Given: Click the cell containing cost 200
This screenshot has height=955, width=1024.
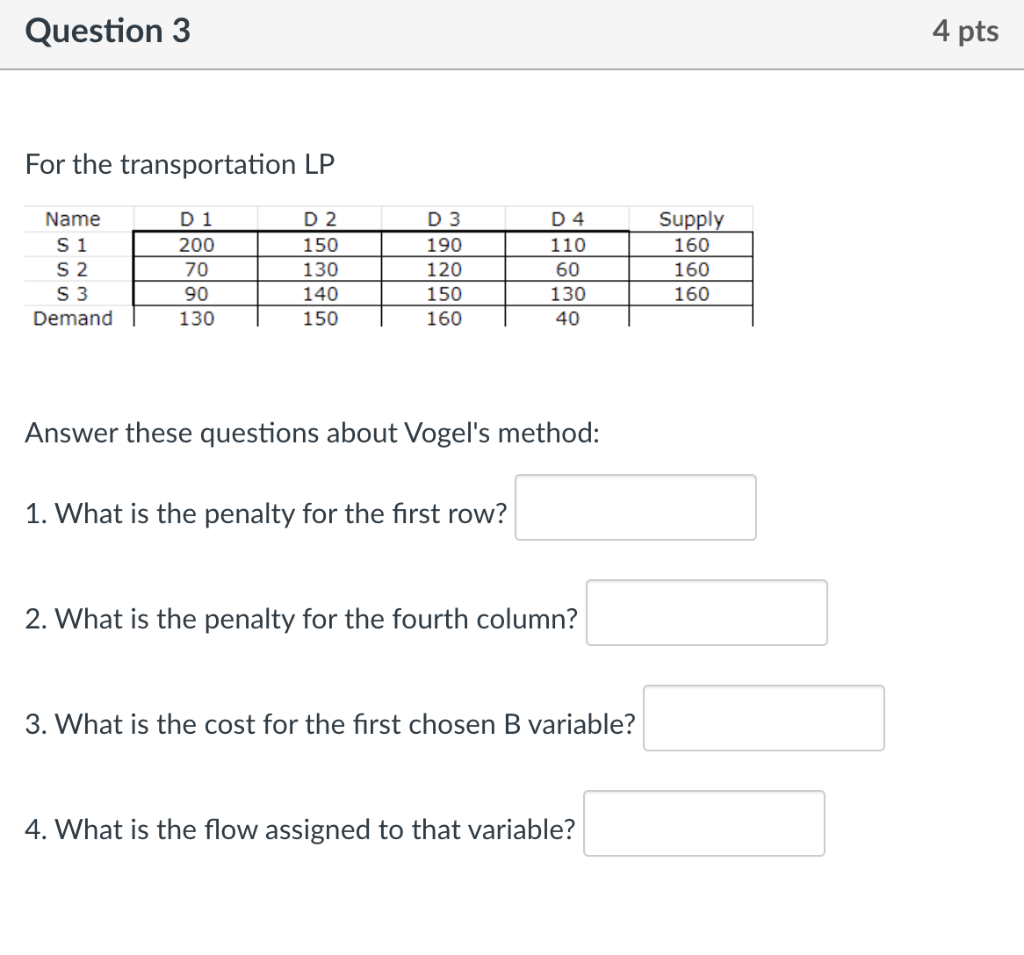Looking at the screenshot, I should 196,244.
